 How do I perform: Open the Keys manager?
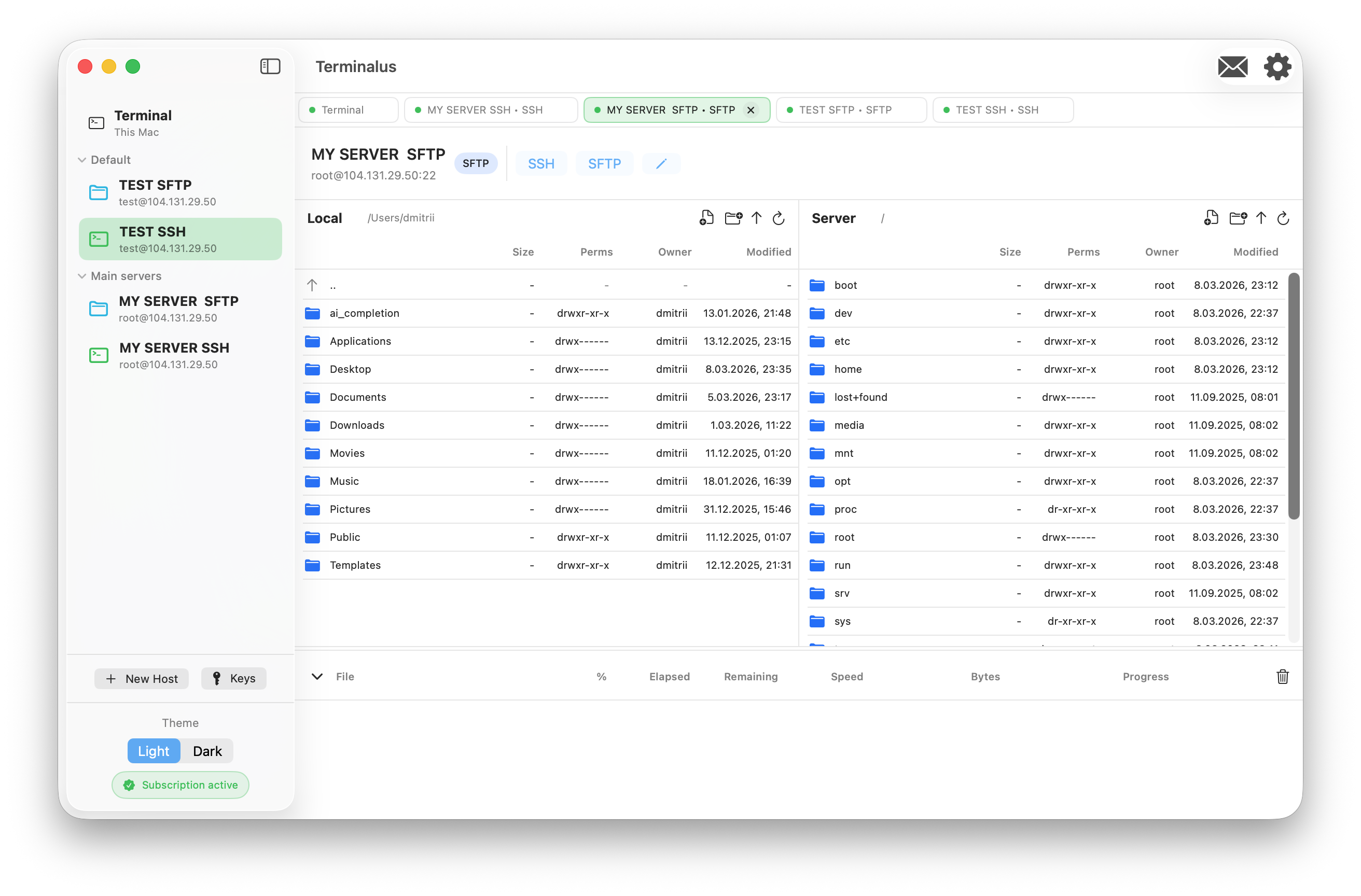coord(233,678)
